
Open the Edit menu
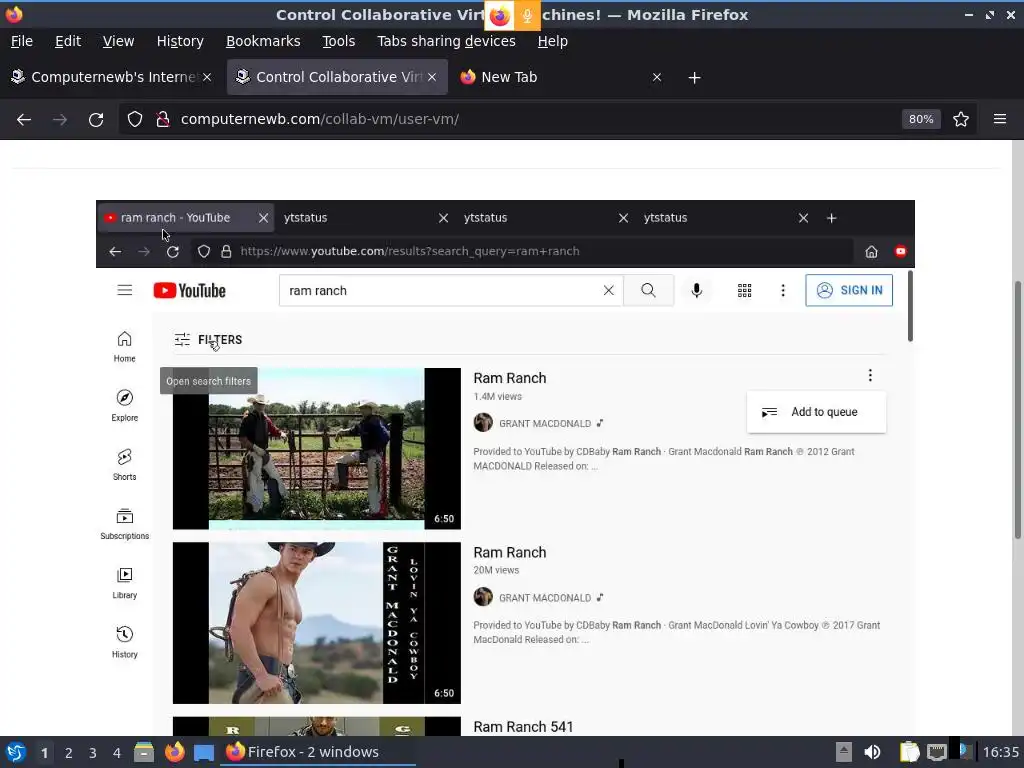[68, 41]
